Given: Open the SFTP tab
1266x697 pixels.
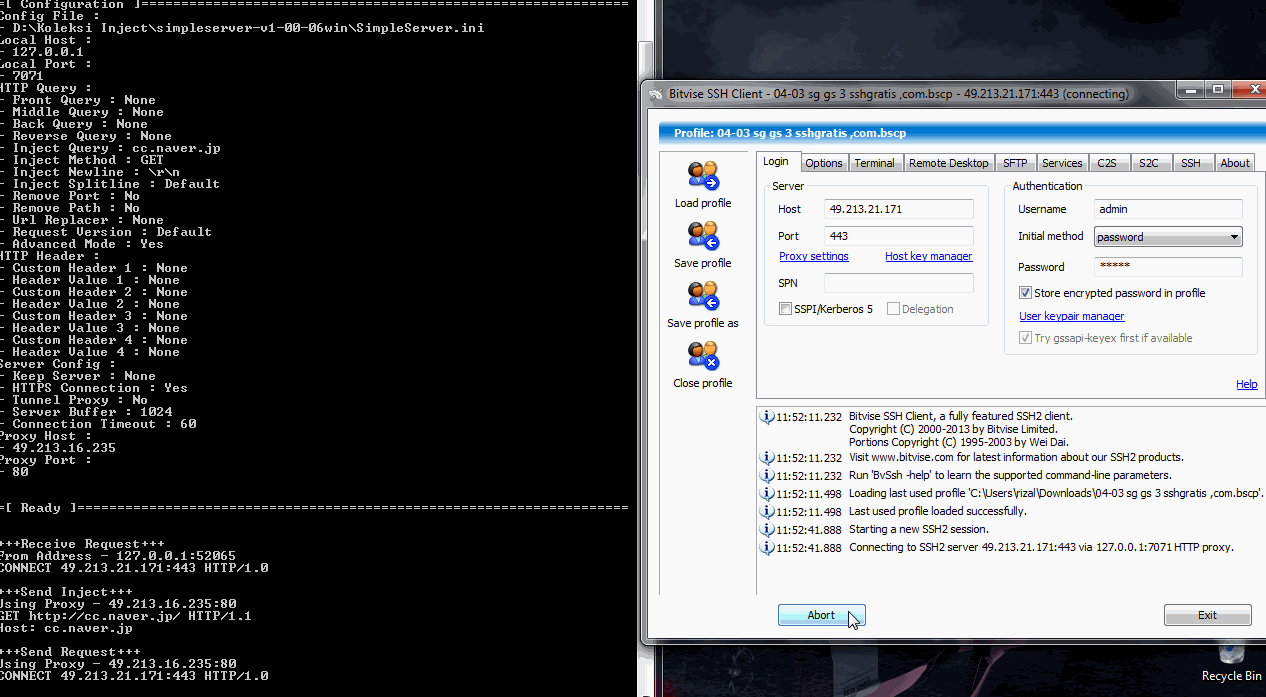Looking at the screenshot, I should [1015, 163].
